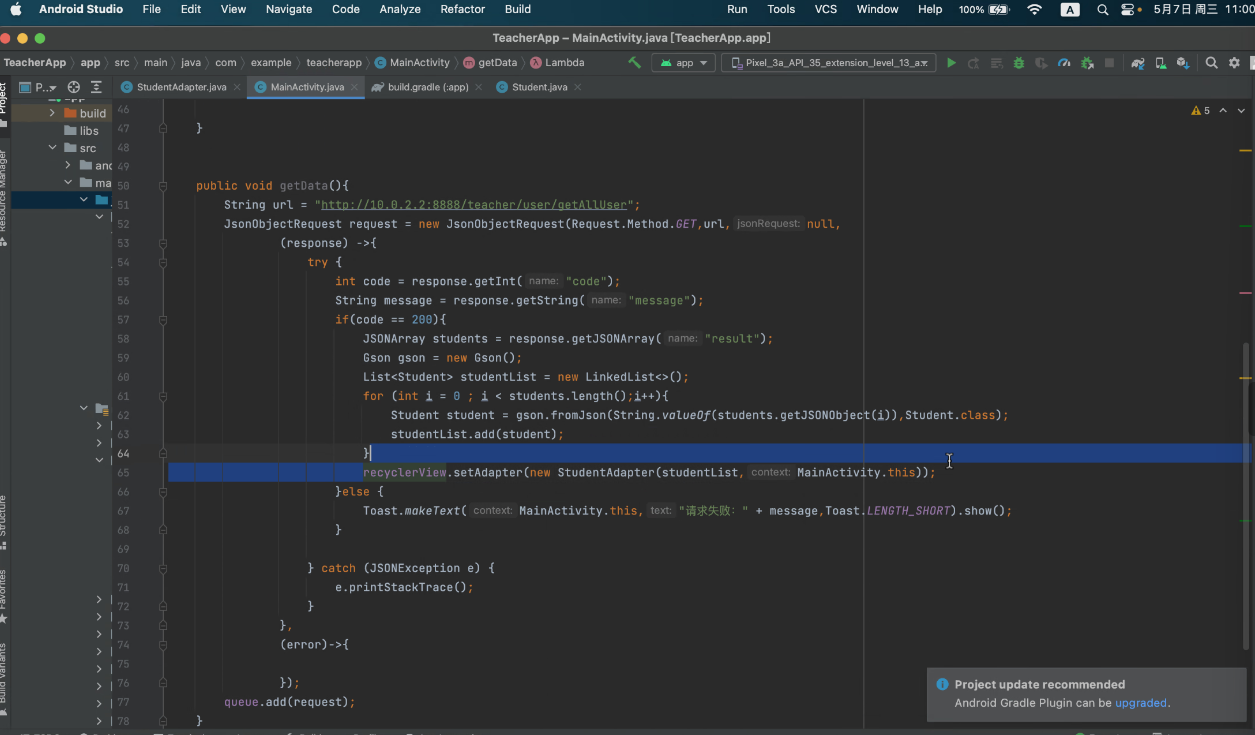Open the Analyze menu
This screenshot has width=1255, height=735.
[400, 9]
